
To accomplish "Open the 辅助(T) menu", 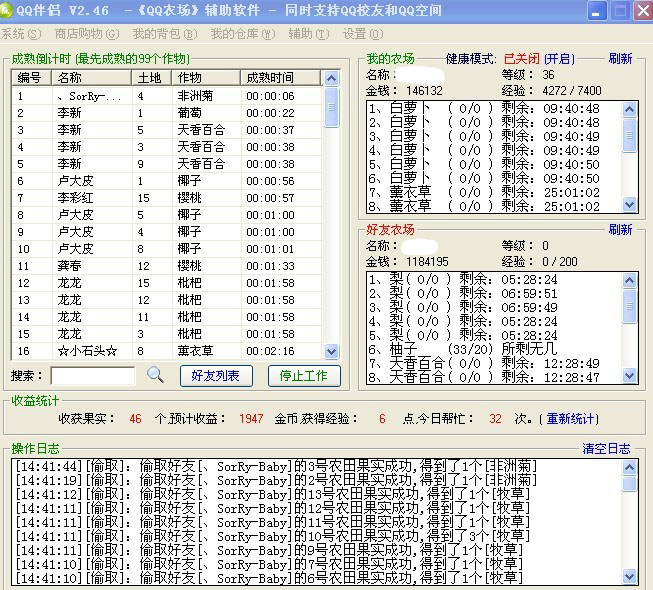I will (x=309, y=34).
